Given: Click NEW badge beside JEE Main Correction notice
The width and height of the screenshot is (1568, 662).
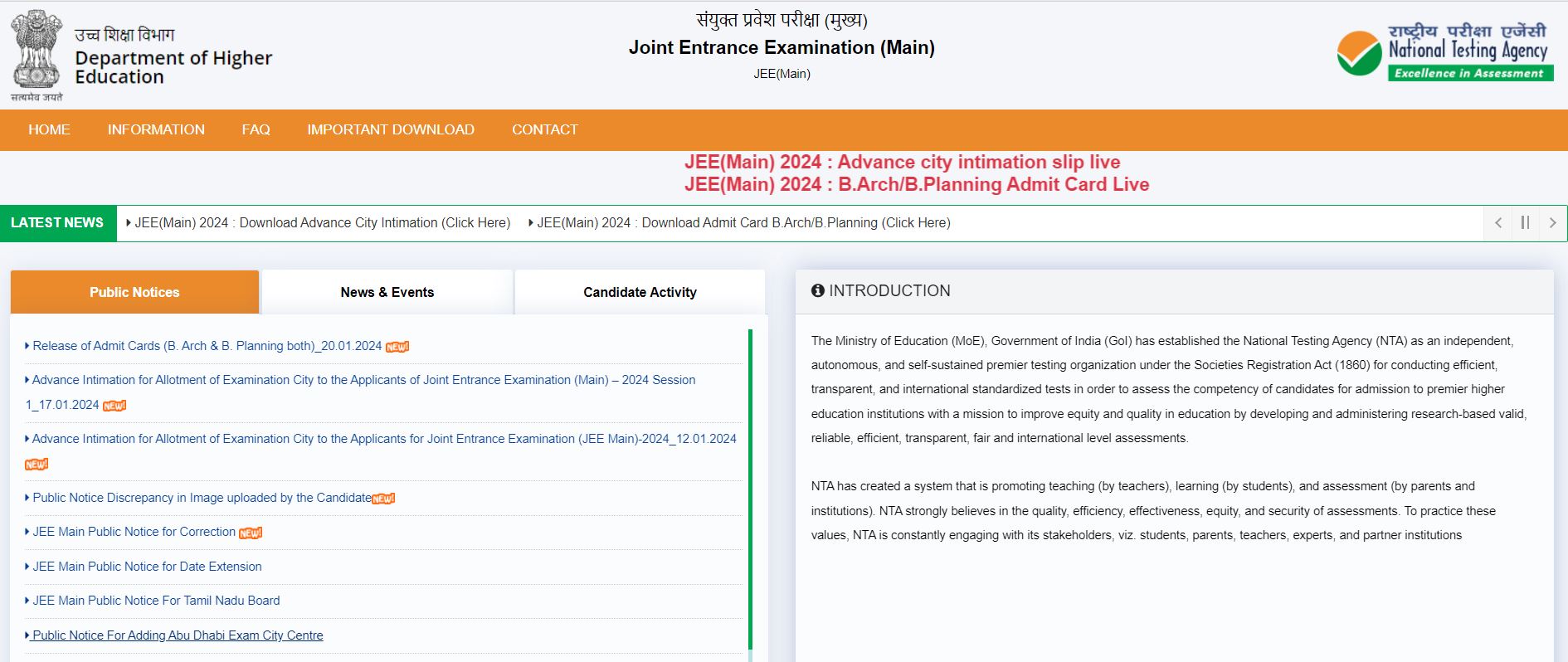Looking at the screenshot, I should [251, 533].
